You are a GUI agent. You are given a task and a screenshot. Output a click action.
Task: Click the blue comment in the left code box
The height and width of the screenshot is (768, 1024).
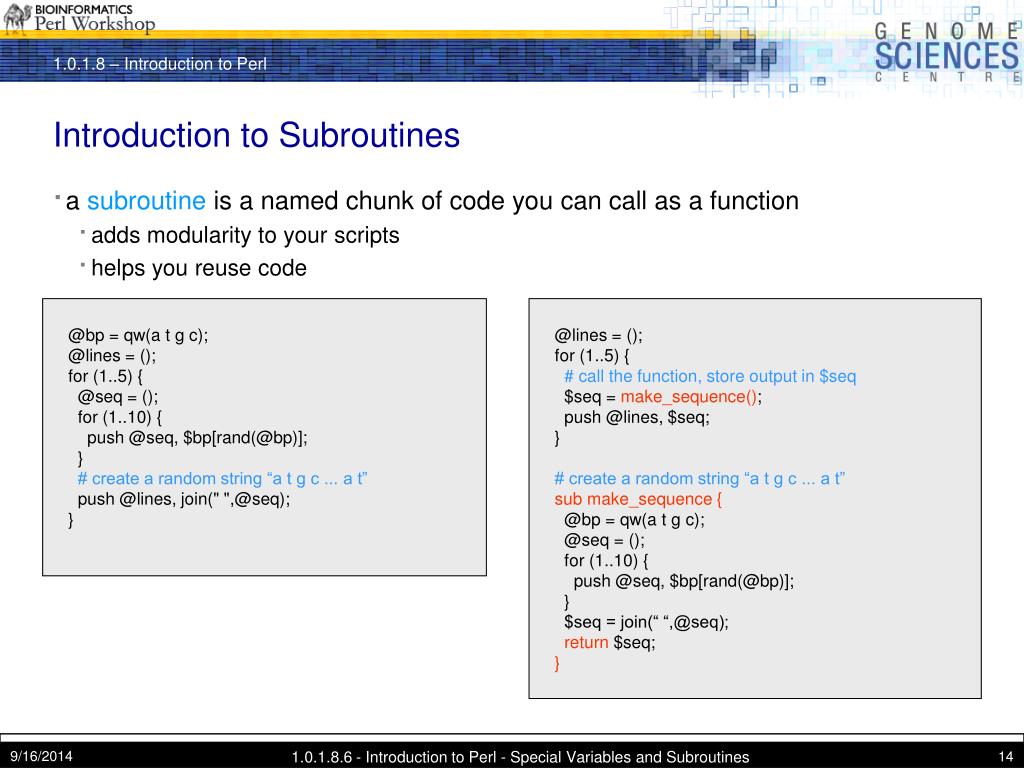pos(222,479)
